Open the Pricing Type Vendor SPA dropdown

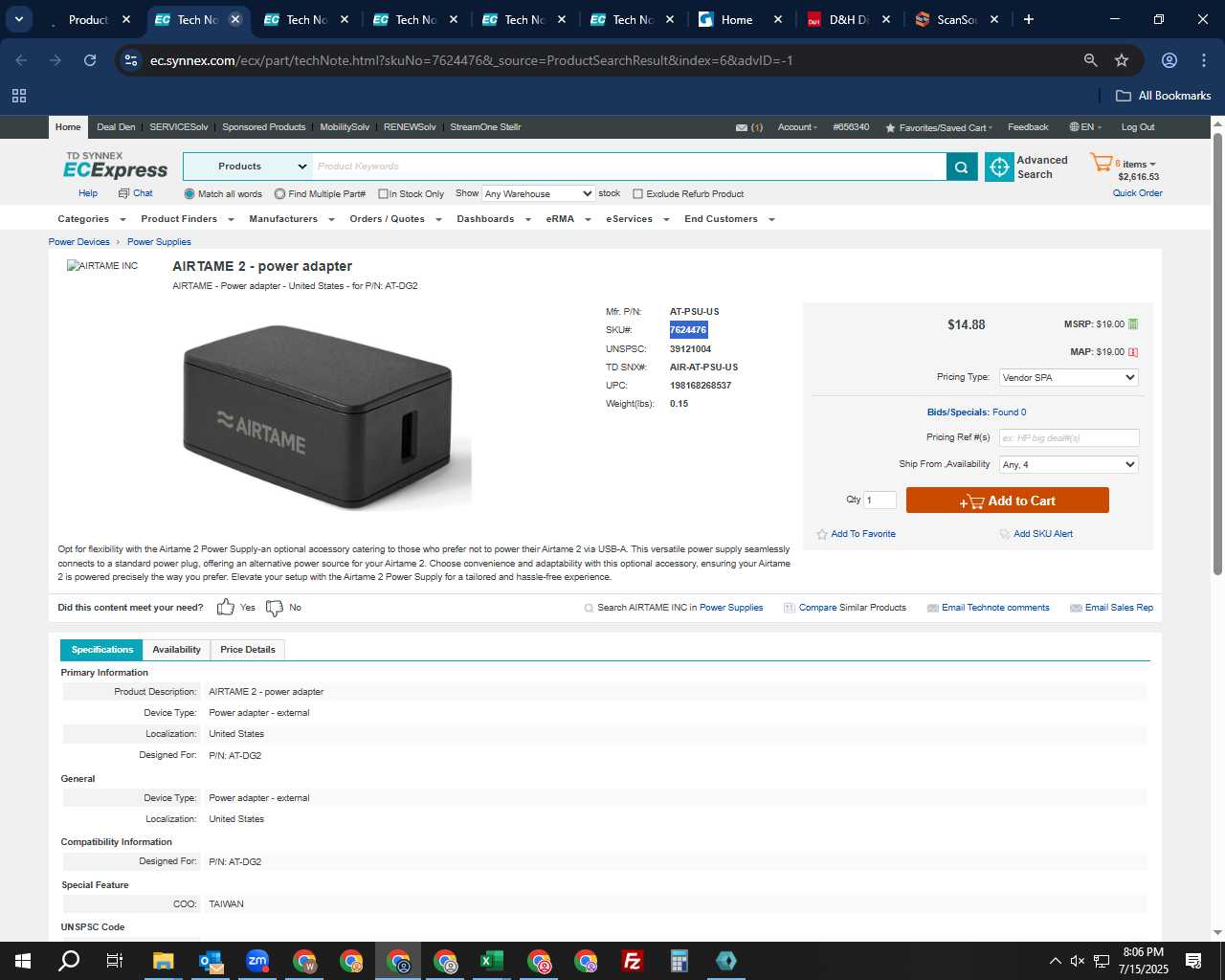click(x=1068, y=377)
